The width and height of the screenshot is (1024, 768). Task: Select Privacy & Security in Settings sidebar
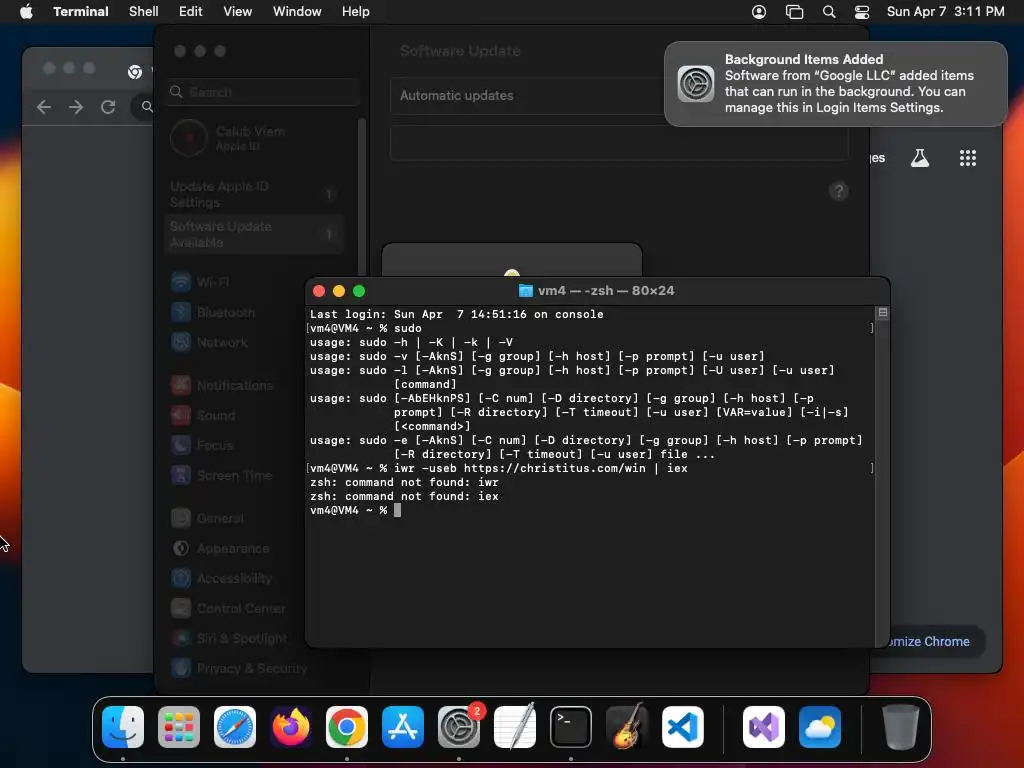click(x=255, y=669)
